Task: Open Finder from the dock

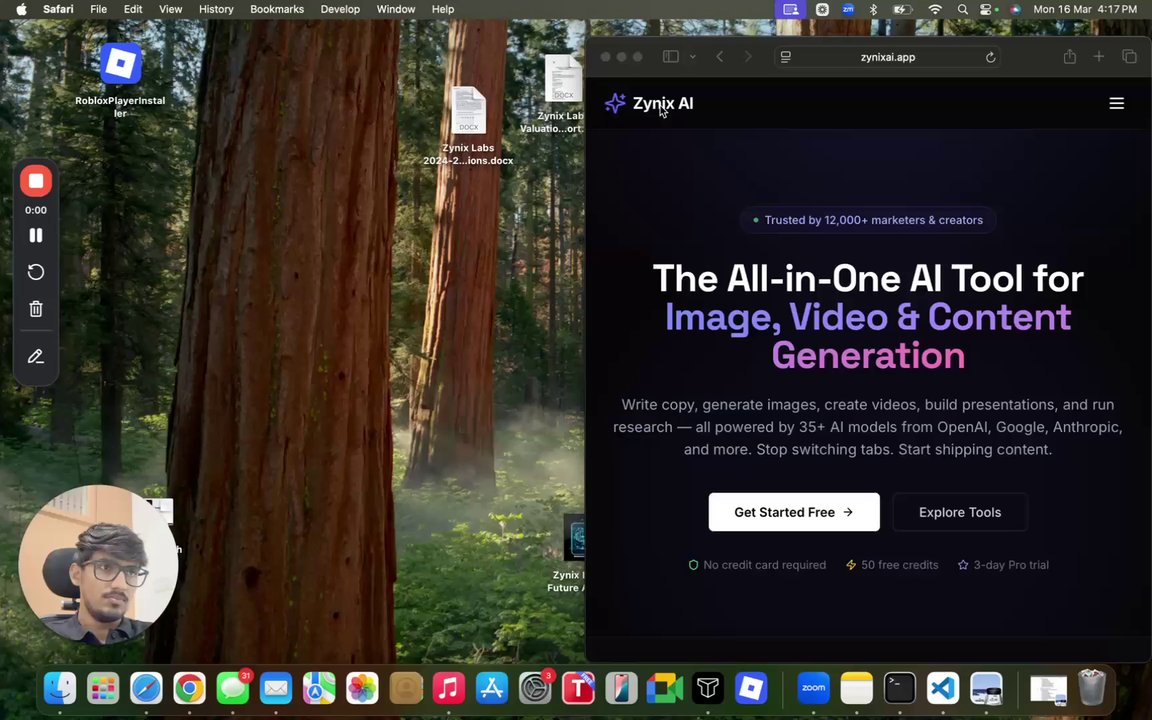Action: (x=60, y=688)
